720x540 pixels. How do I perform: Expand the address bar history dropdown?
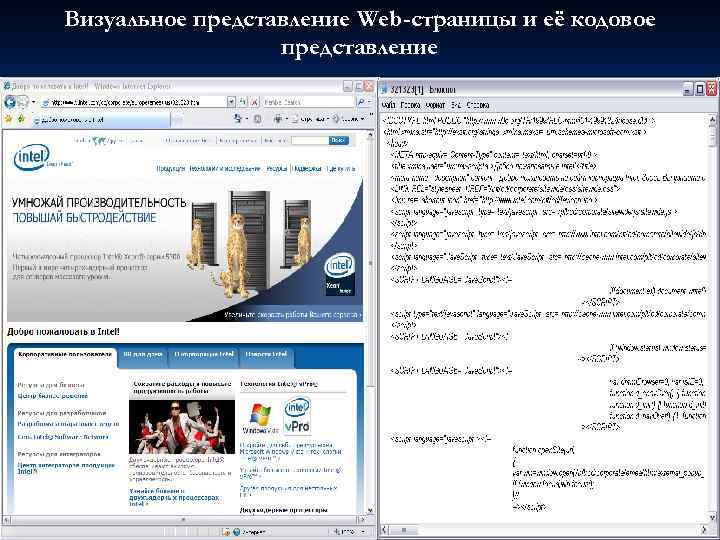click(x=231, y=102)
